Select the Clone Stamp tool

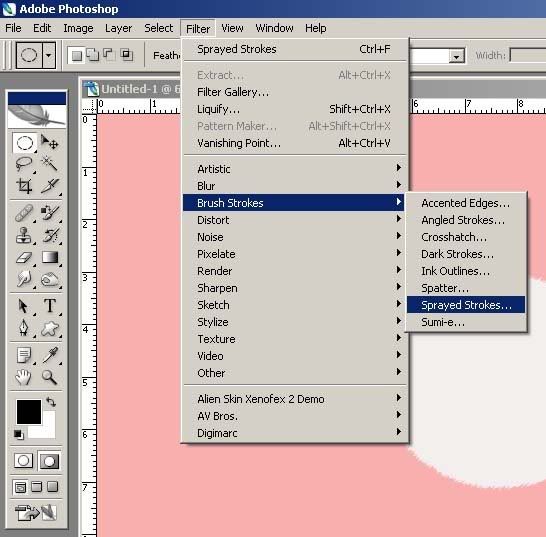[24, 235]
